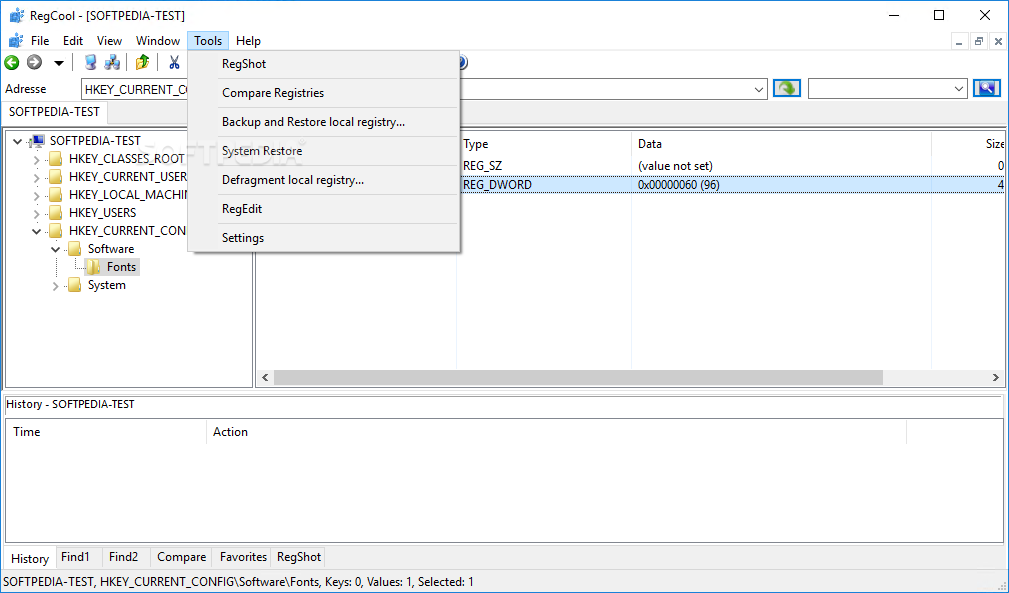
Task: Switch to the Find1 tab
Action: pyautogui.click(x=75, y=557)
